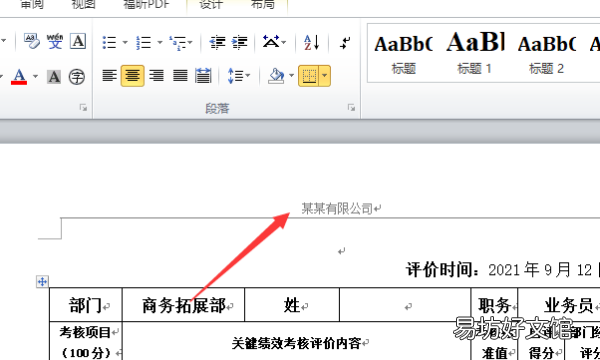Click the 商务拓展部 table cell

click(183, 305)
